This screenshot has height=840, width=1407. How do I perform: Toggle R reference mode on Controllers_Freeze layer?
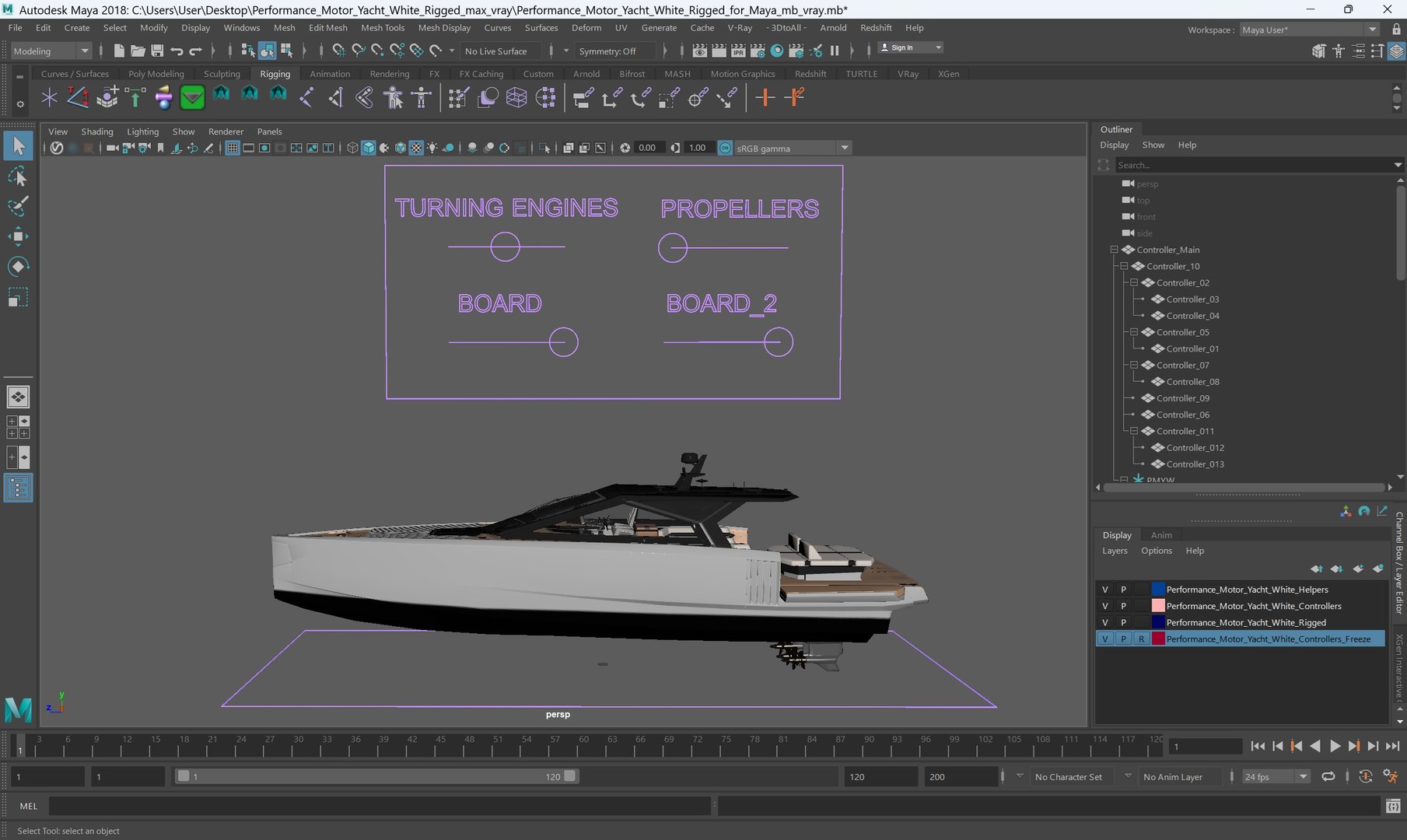pyautogui.click(x=1141, y=639)
